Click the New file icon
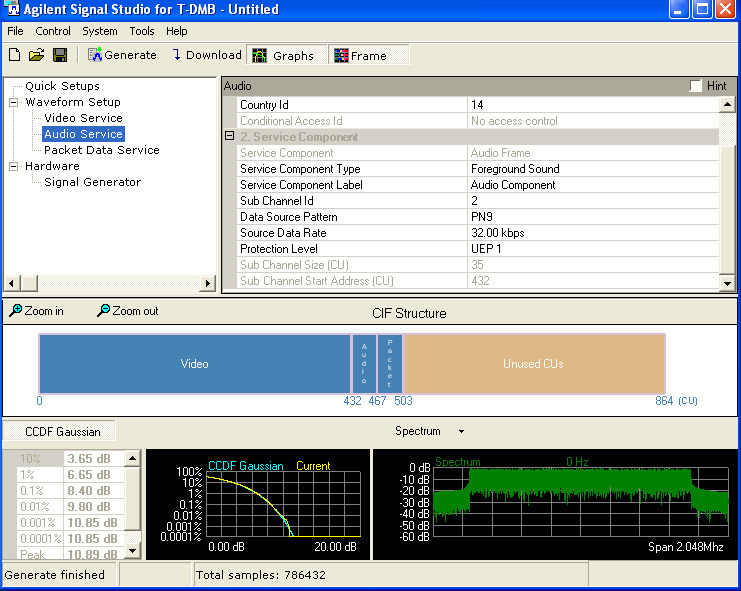The height and width of the screenshot is (591, 741). (15, 55)
